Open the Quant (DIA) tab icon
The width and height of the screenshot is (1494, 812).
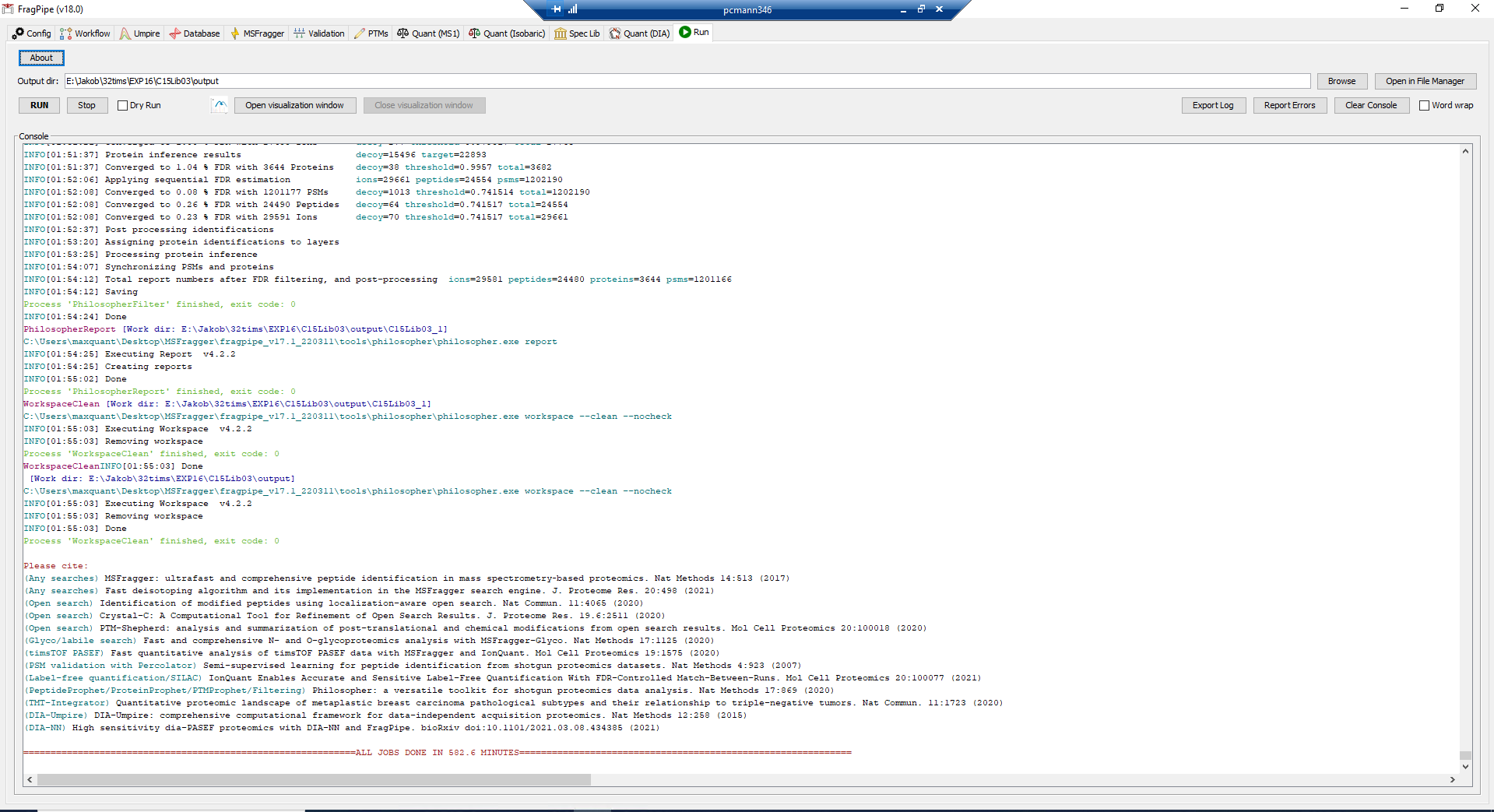[x=613, y=33]
